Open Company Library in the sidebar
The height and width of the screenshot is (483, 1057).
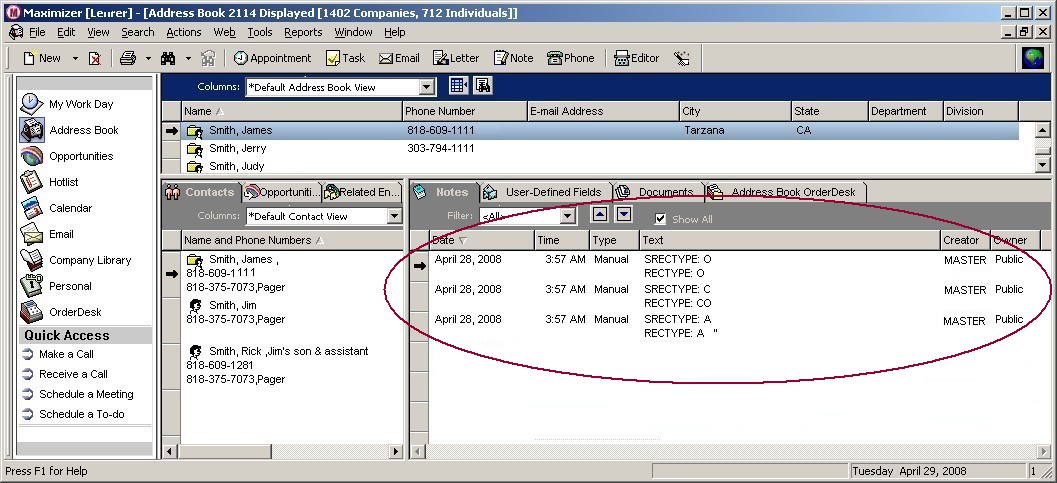click(x=76, y=260)
